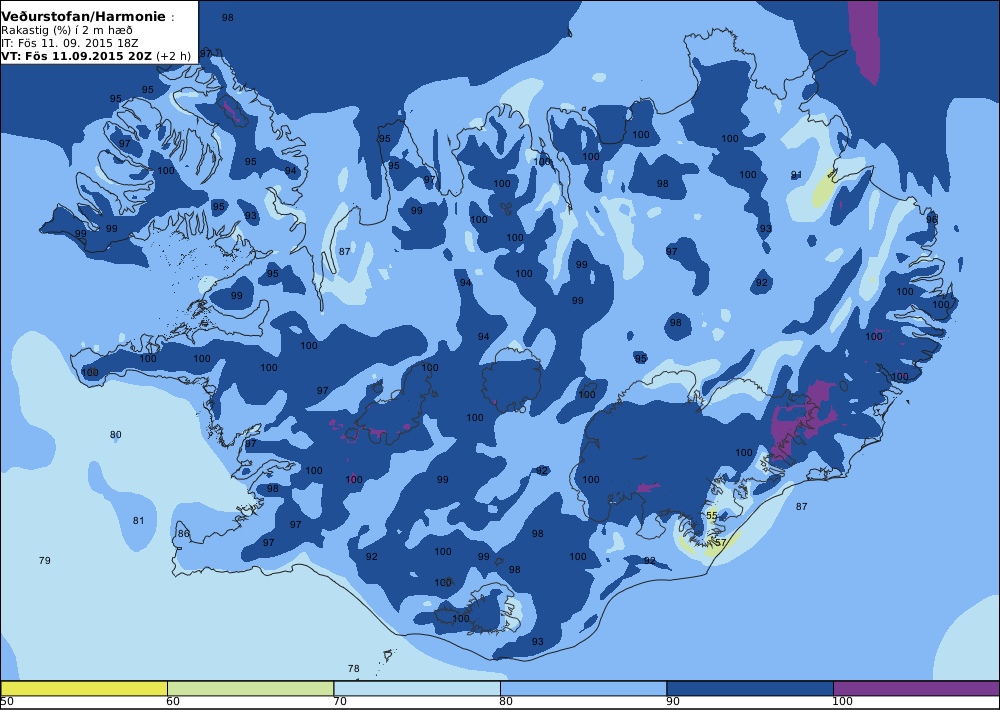Click the pale blue 70–80 legend band
This screenshot has height=710, width=1000.
click(416, 688)
